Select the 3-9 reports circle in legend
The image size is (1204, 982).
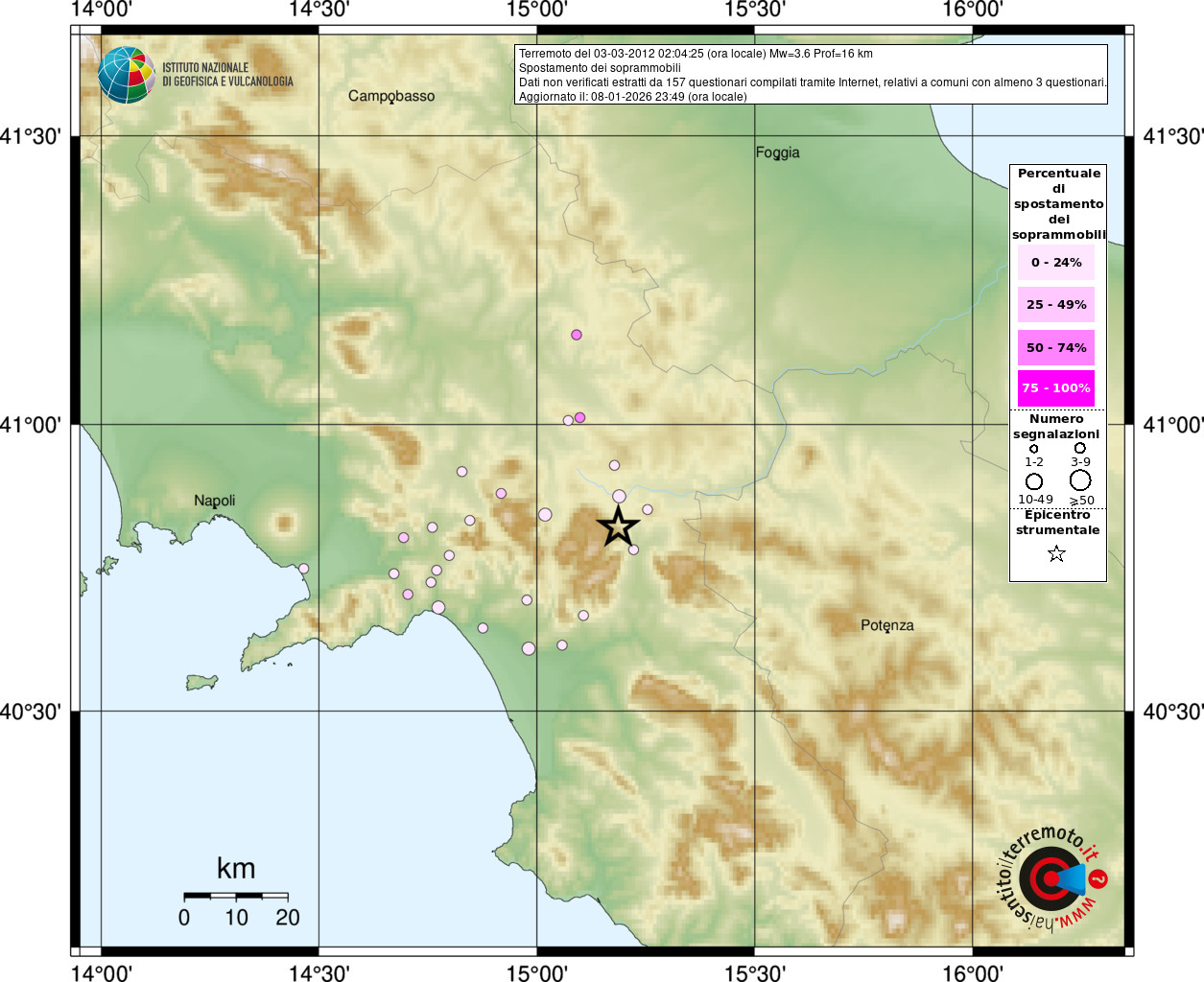[x=1080, y=448]
